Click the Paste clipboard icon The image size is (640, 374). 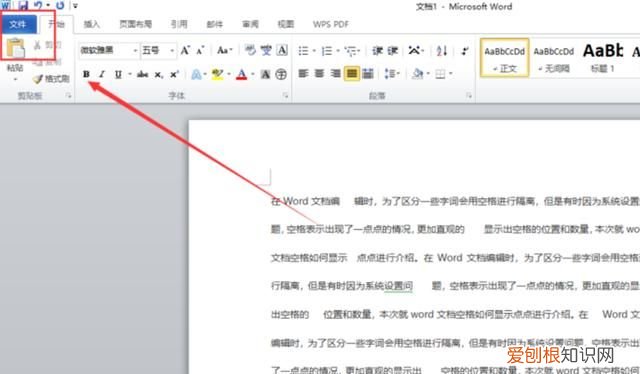click(x=15, y=48)
